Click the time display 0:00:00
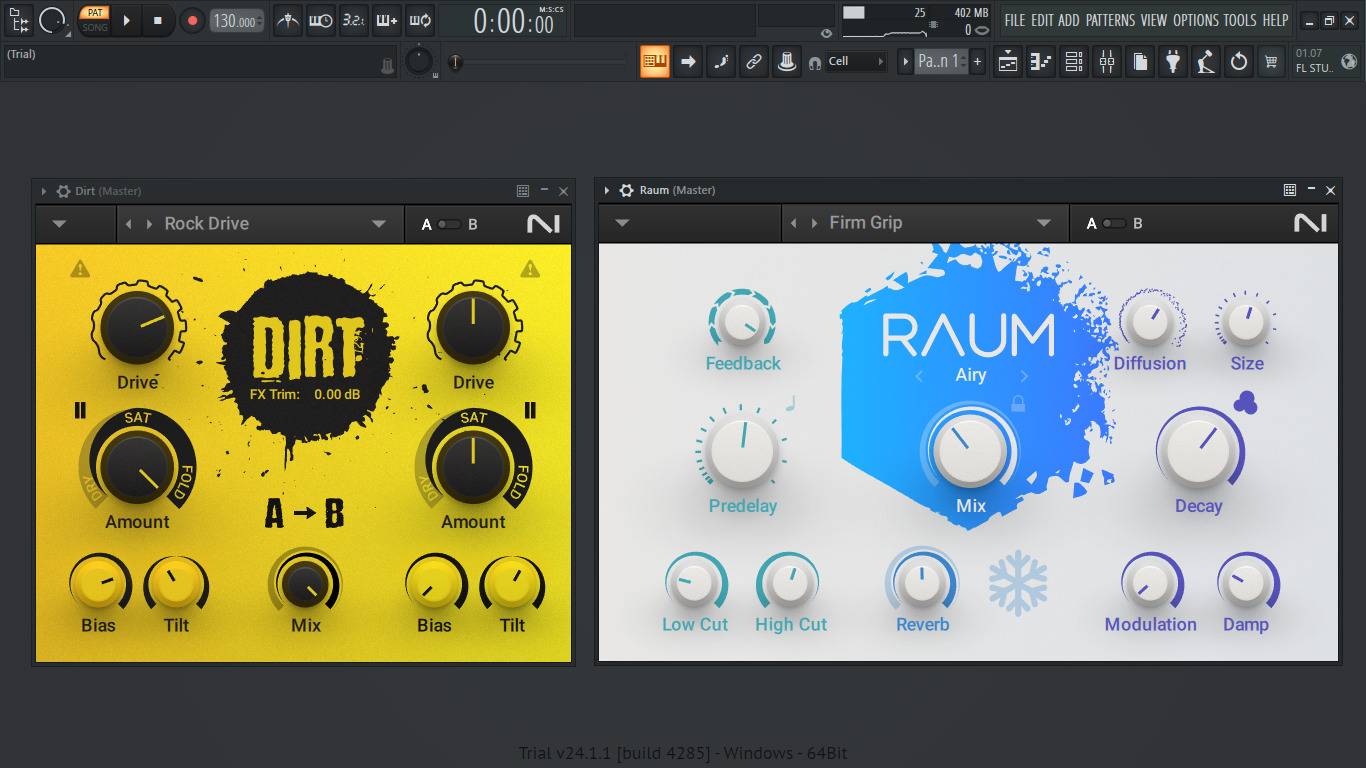This screenshot has width=1366, height=768. (x=514, y=21)
